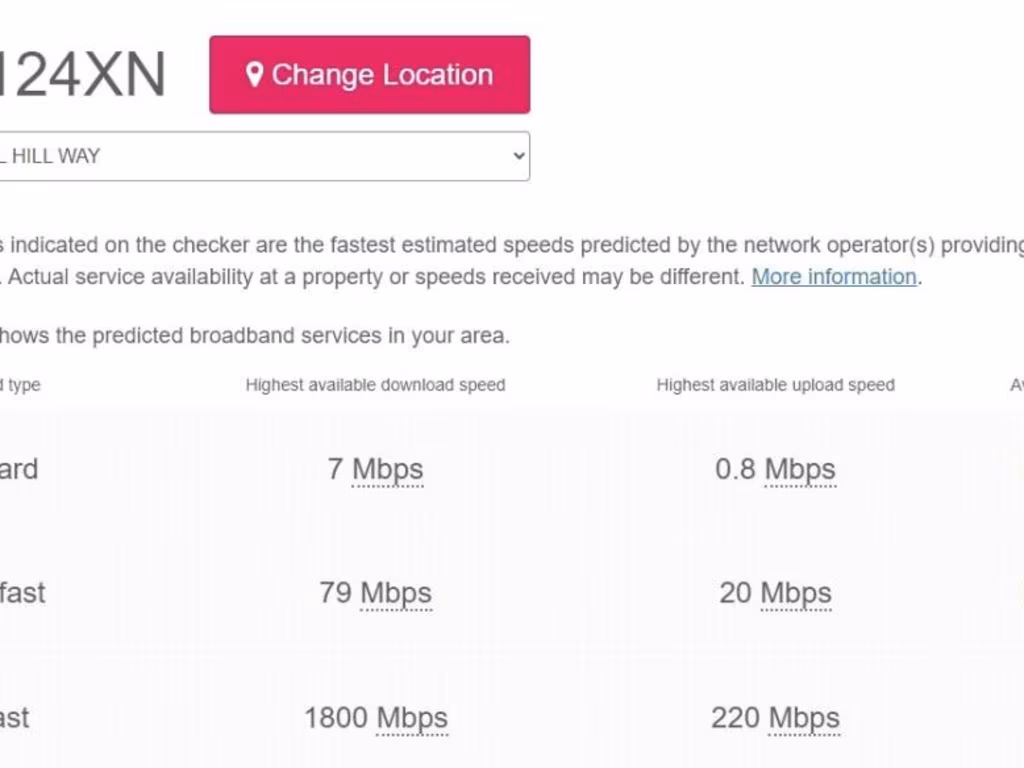This screenshot has height=768, width=1024.
Task: Expand the address list chevron arrow
Action: pos(518,156)
